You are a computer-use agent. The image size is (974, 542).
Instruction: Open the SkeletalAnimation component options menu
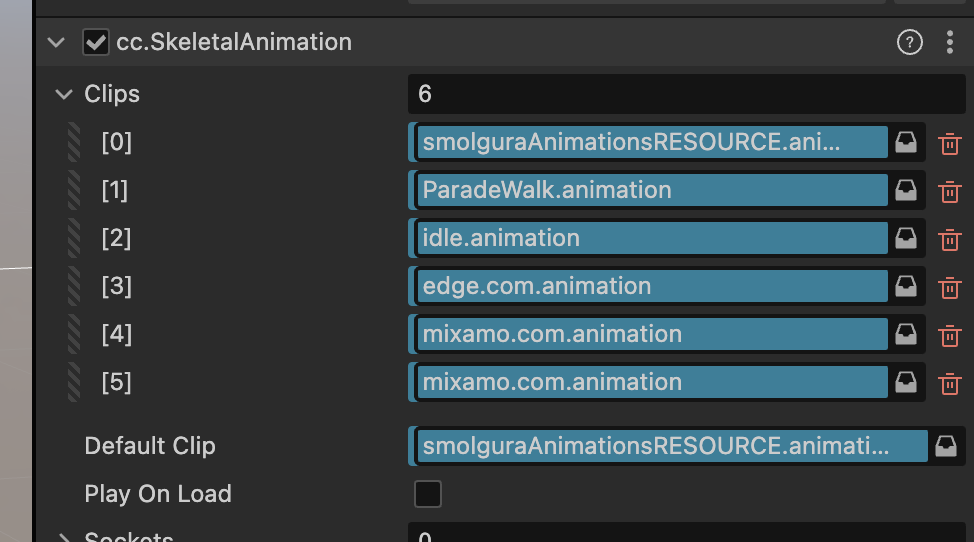point(949,42)
